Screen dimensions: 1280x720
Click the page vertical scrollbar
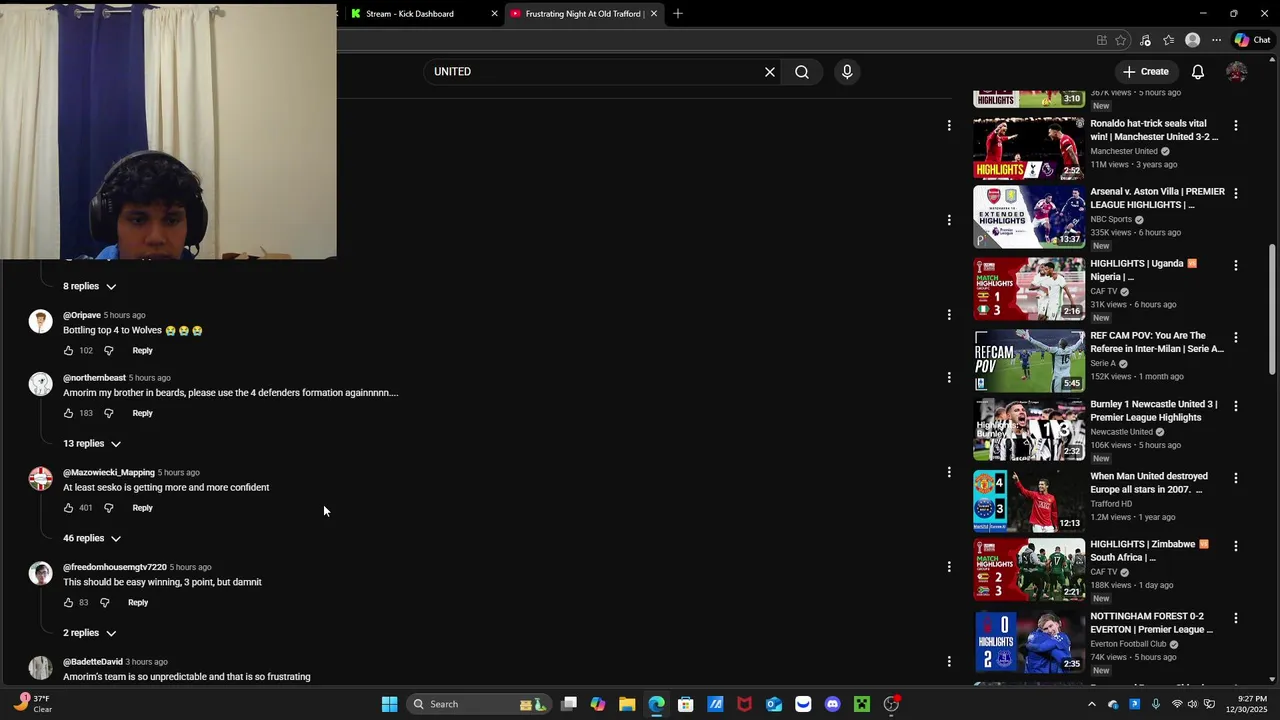coord(1272,310)
